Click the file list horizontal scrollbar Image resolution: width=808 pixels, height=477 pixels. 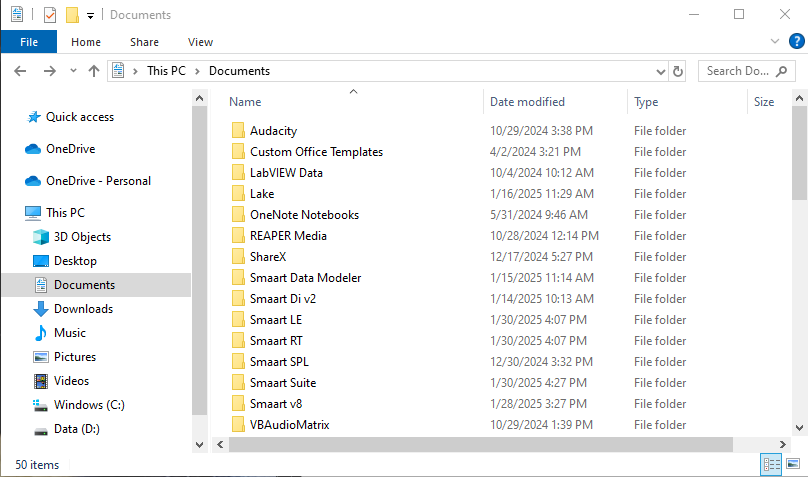(480, 445)
